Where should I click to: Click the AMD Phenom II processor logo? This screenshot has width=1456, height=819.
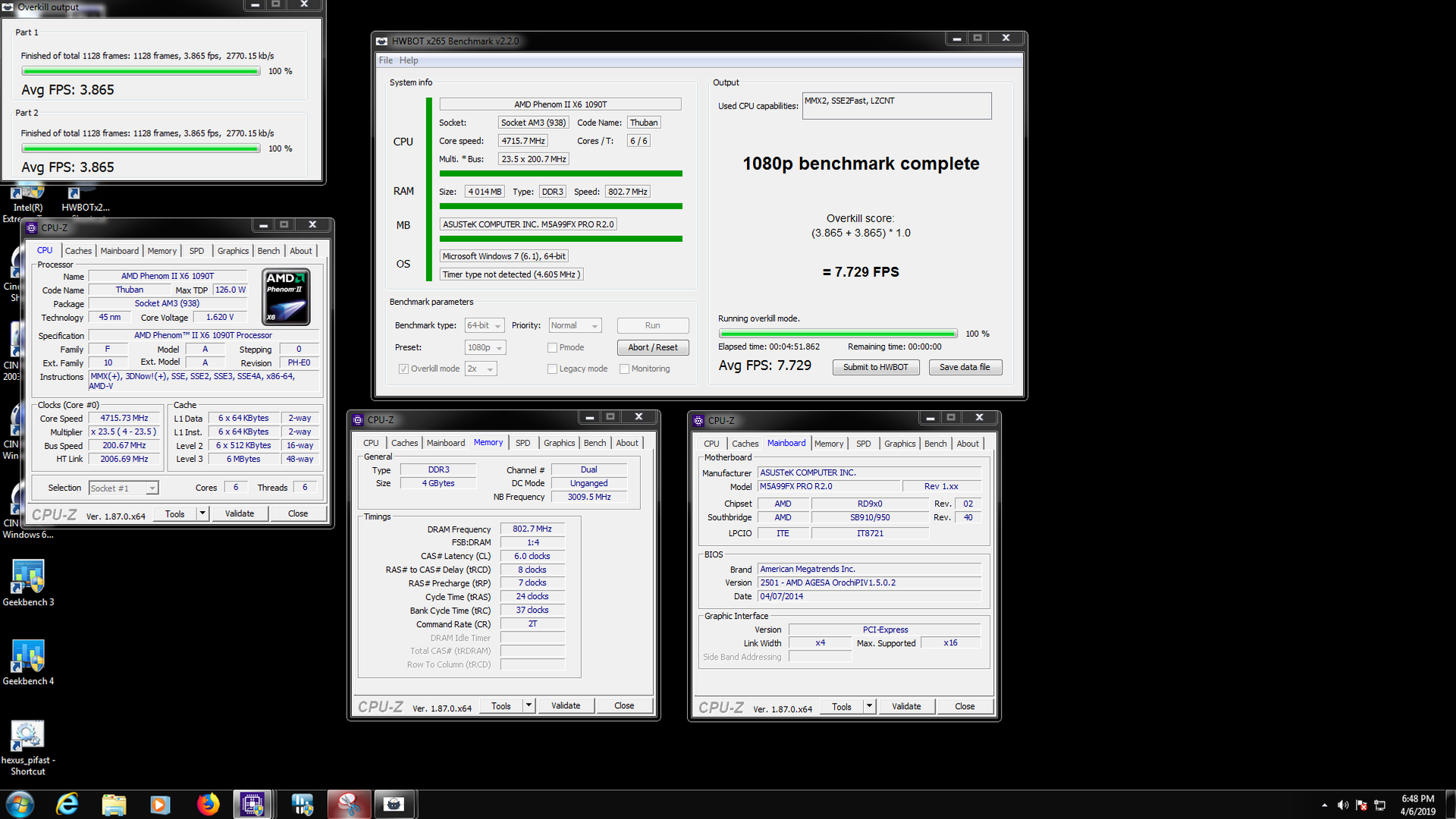pyautogui.click(x=286, y=297)
